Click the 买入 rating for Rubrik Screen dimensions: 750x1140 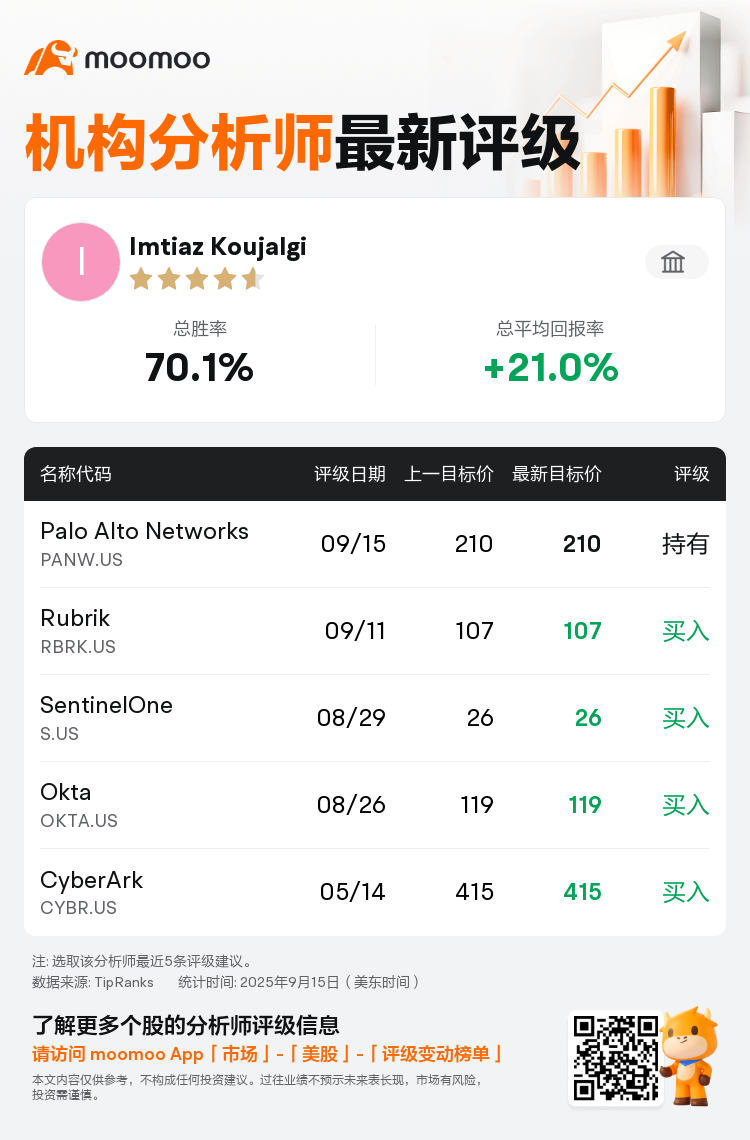pyautogui.click(x=685, y=631)
